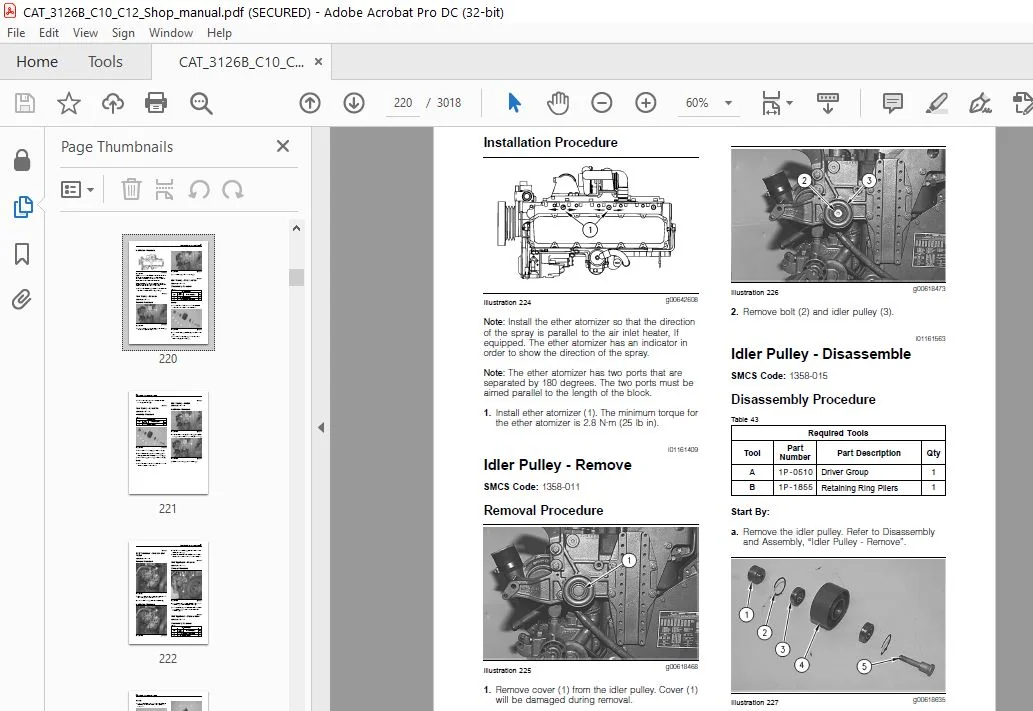Go to previous page arrow
Viewport: 1033px width, 711px height.
(x=310, y=103)
